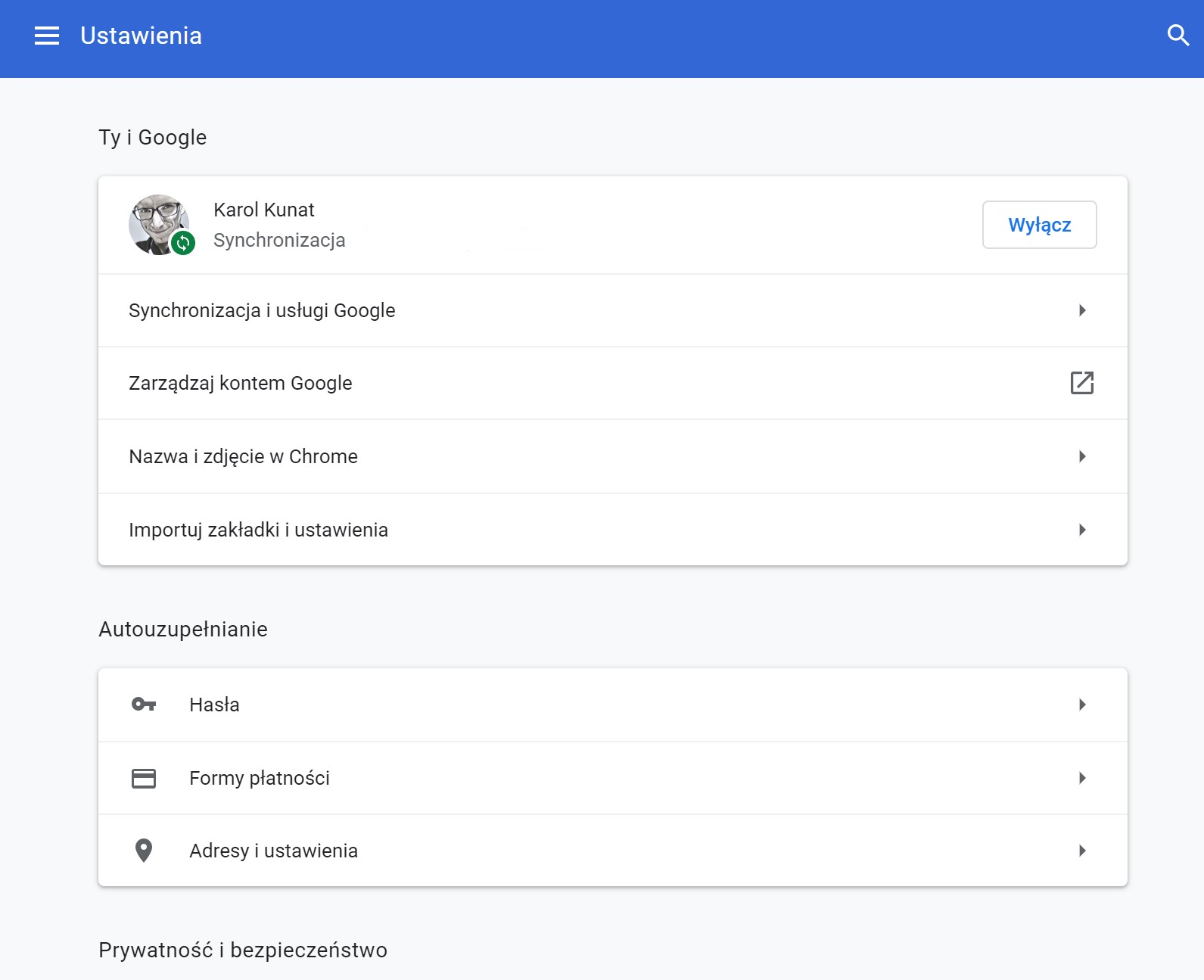Click the Autouzupełnianie section heading

[183, 629]
